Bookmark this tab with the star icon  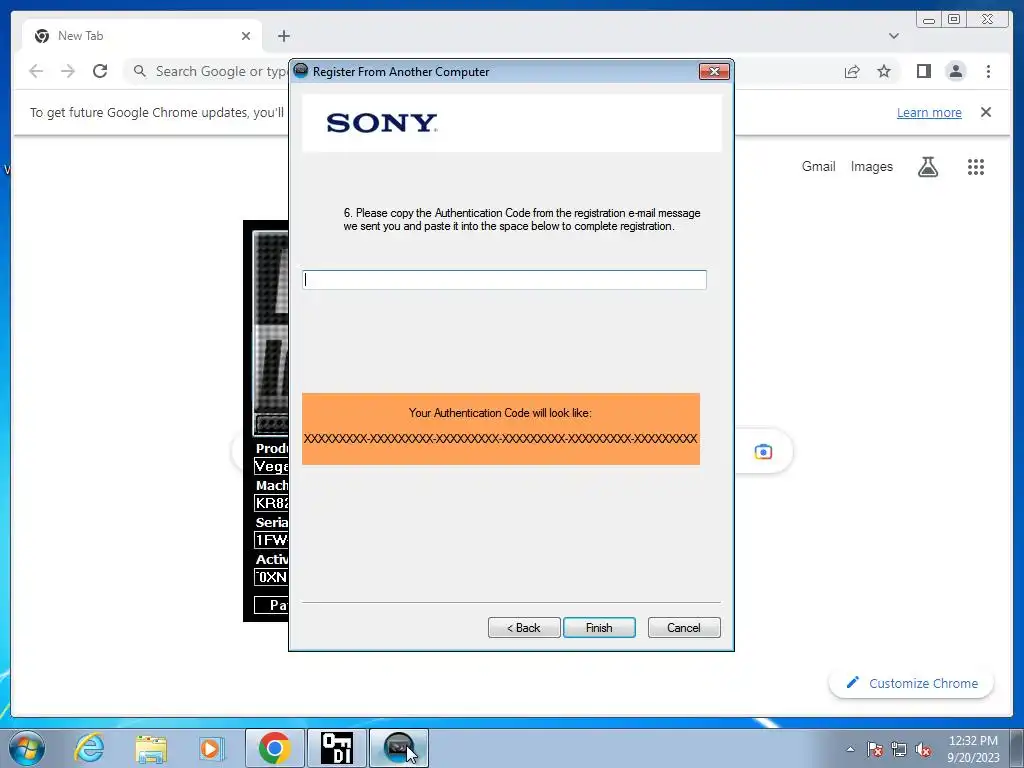coord(884,71)
